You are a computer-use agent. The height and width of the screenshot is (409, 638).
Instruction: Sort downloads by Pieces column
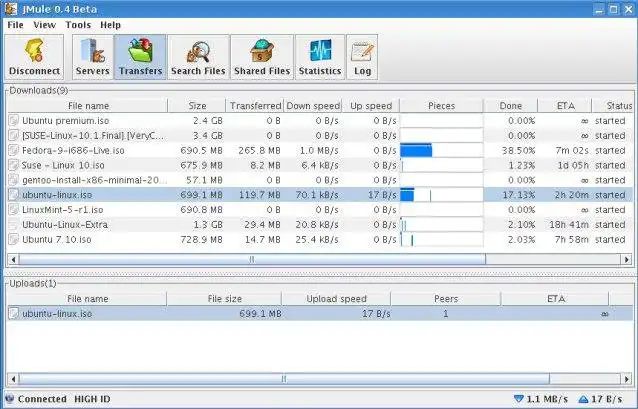point(441,106)
